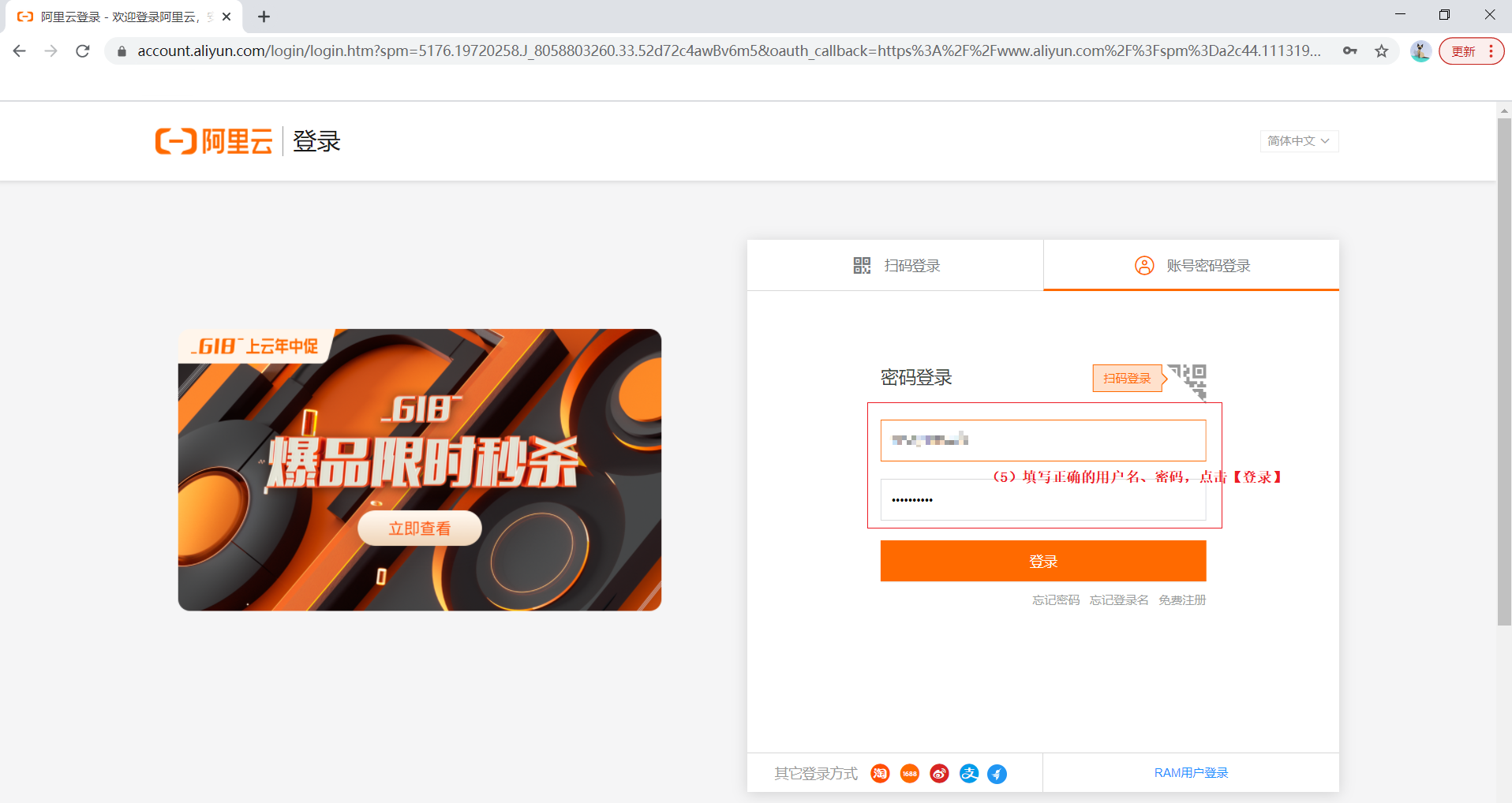Open saved password key icon

[x=1350, y=51]
